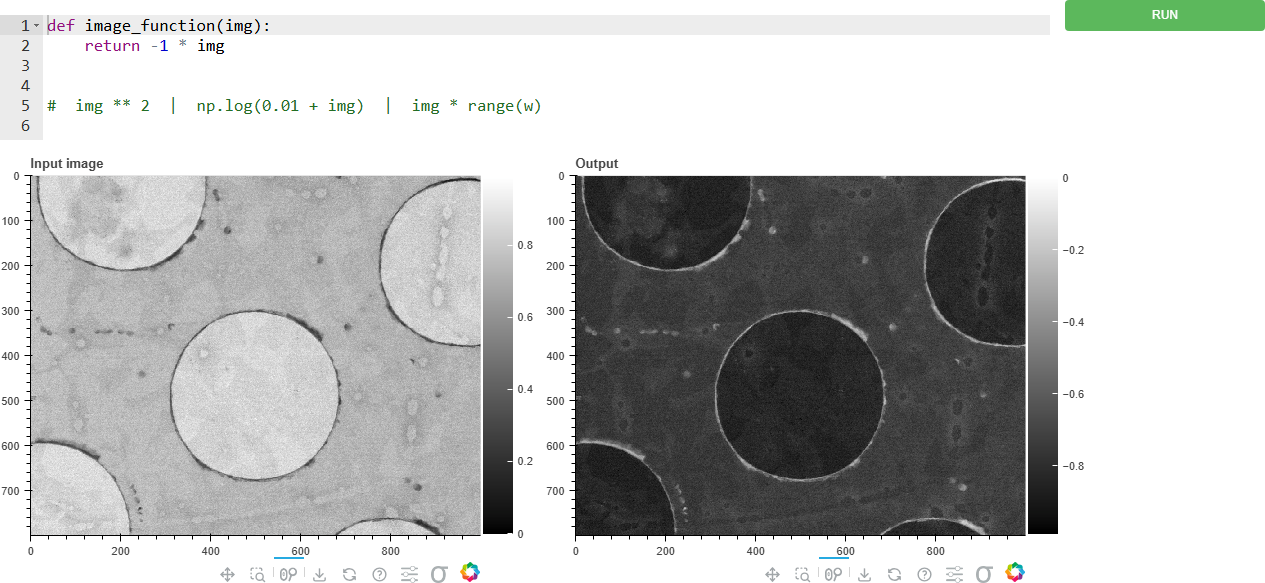
Task: Select Box Zoom tool under Input image
Action: pyautogui.click(x=258, y=574)
